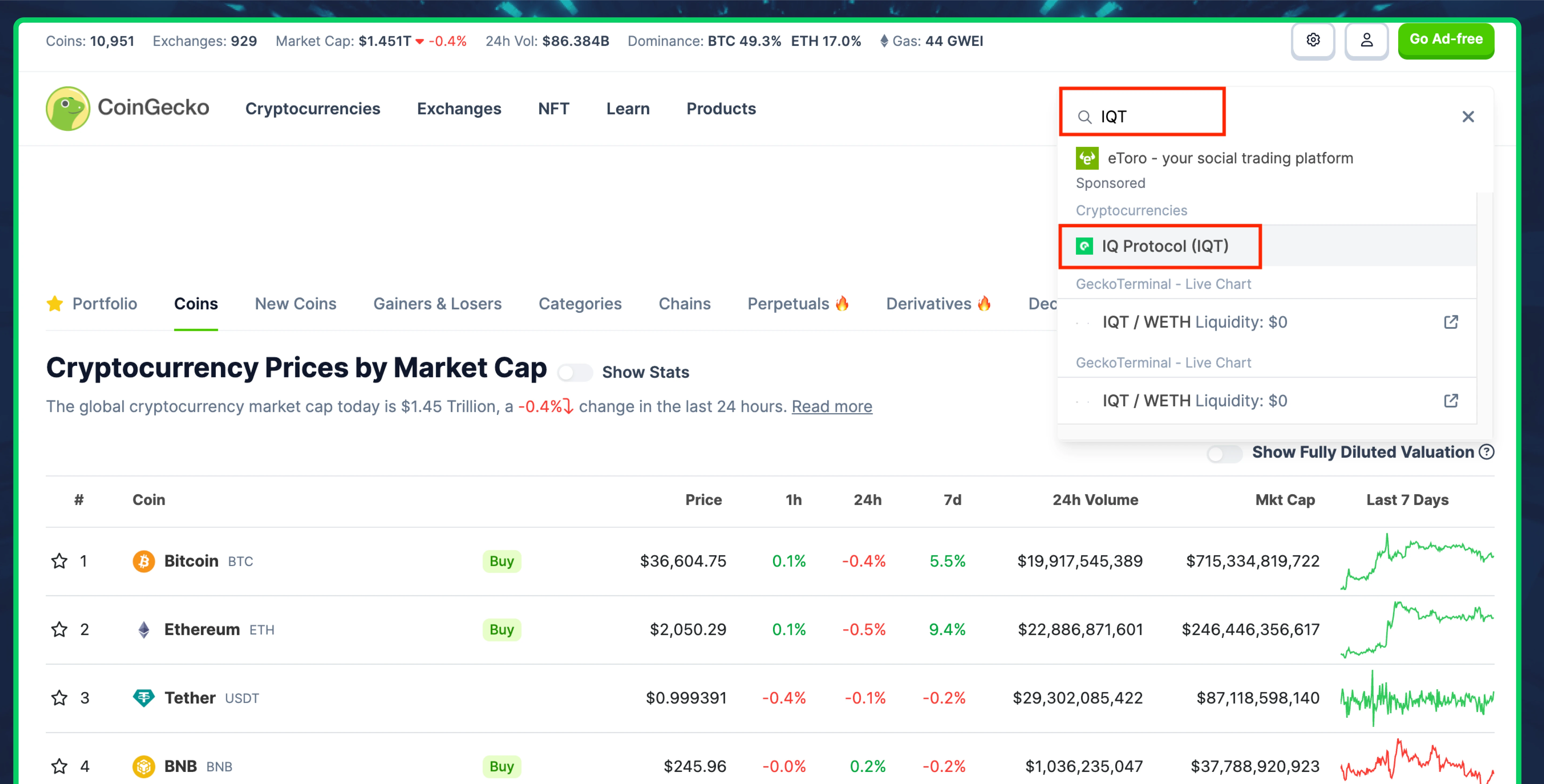Screen dimensions: 1544x784
Task: Open the Learn menu
Action: tap(628, 109)
